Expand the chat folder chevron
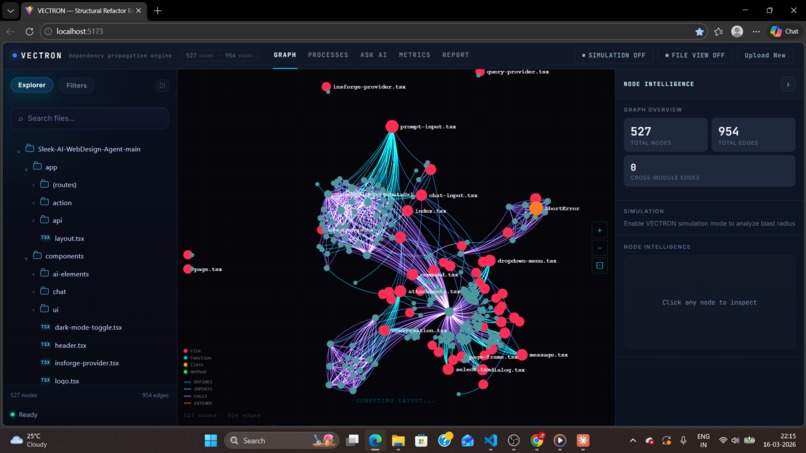This screenshot has height=453, width=806. point(34,292)
